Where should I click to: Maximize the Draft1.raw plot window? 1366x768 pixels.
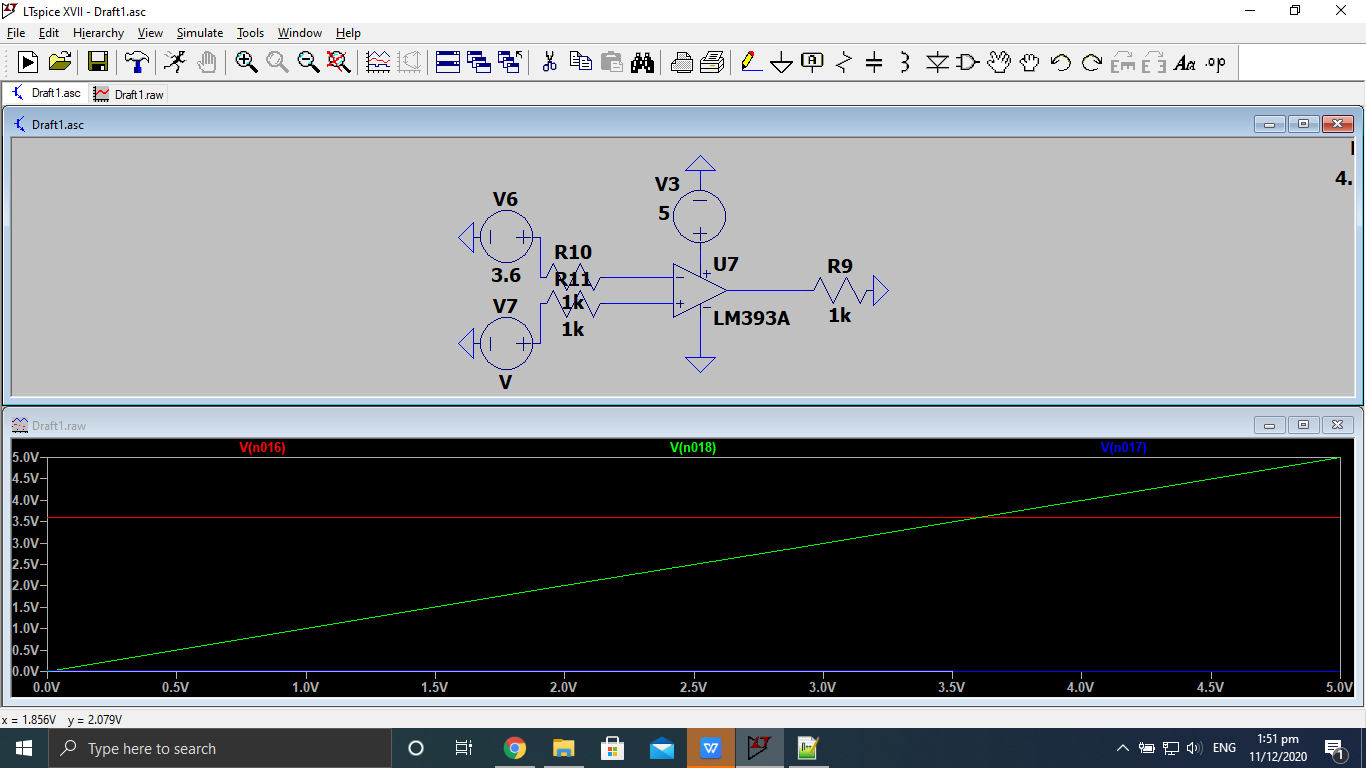point(1303,425)
